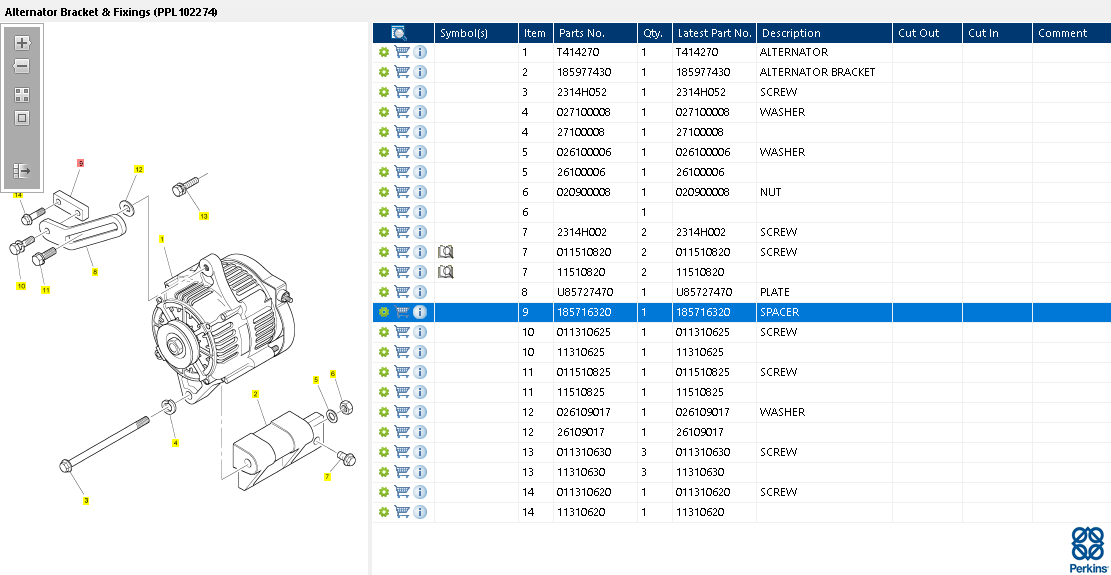Image resolution: width=1111 pixels, height=575 pixels.
Task: Select callout 2 on the bracket diagram
Action: click(255, 393)
